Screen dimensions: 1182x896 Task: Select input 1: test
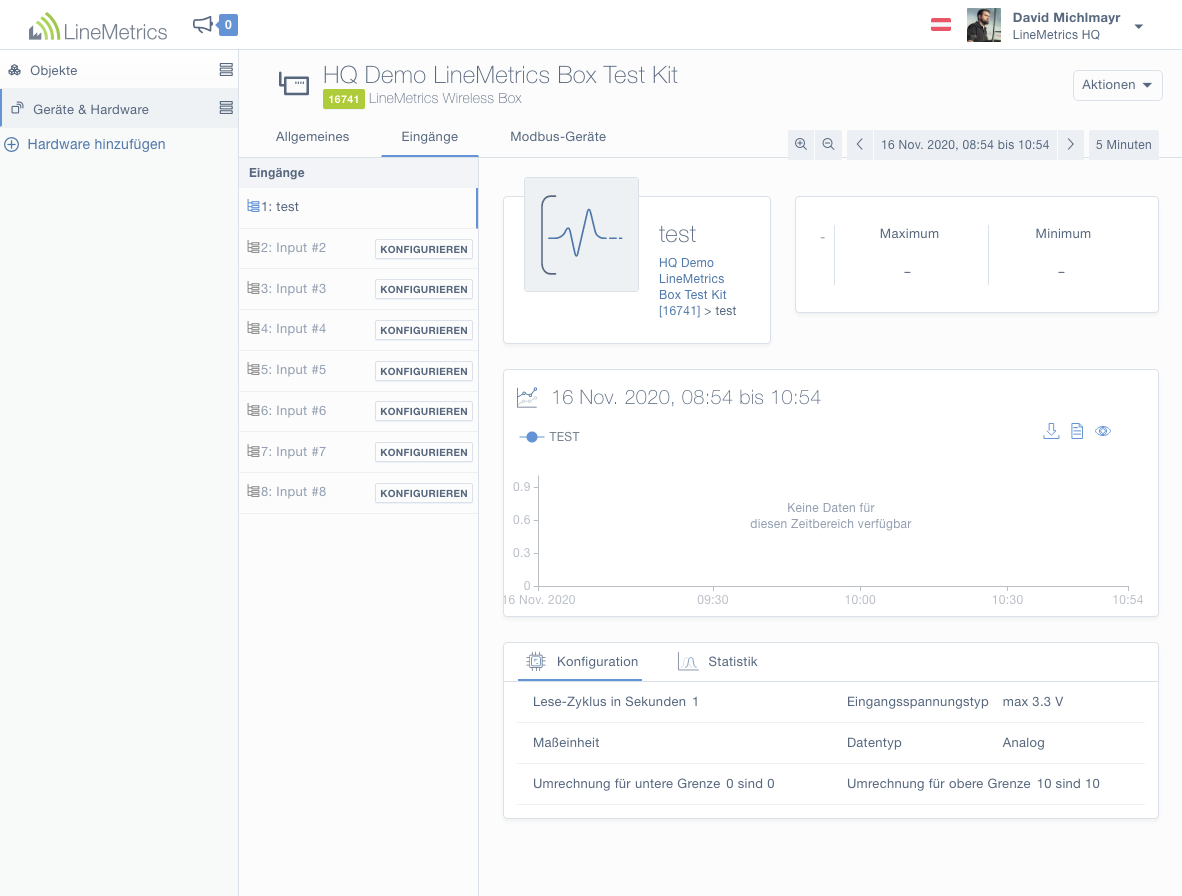coord(358,207)
